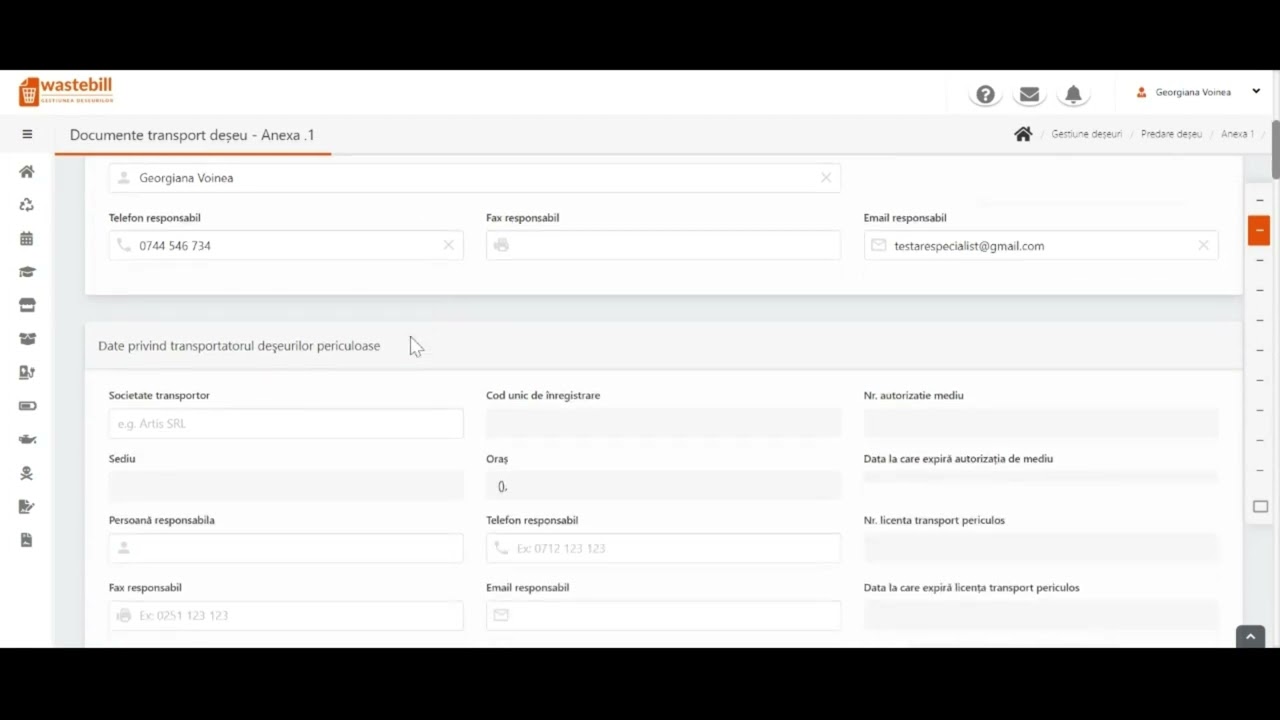Click the phone field containing 0744 546 734

pos(286,245)
